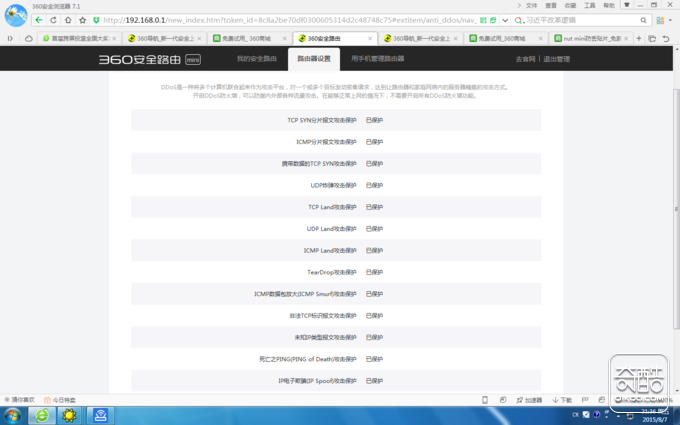680x425 pixels.
Task: Open the 我的安全路由 navigation tab
Action: click(x=257, y=59)
